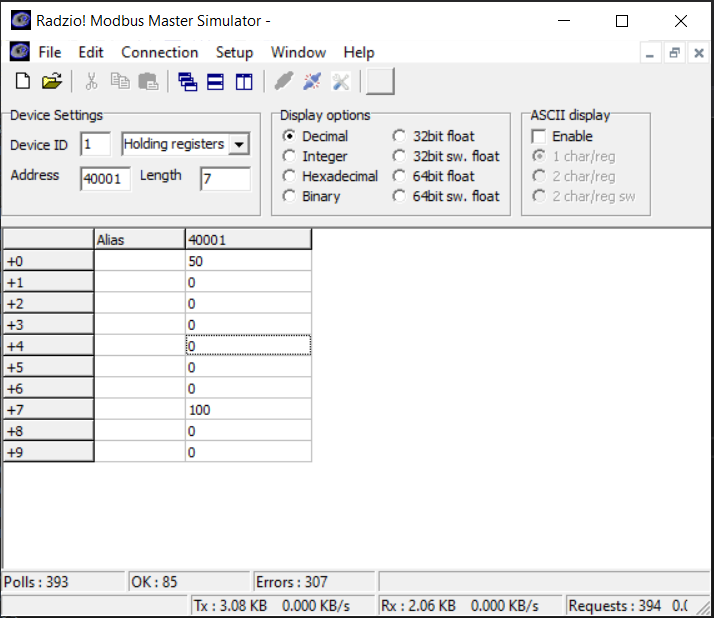Maximize the Modbus Master Simulator window

(622, 21)
